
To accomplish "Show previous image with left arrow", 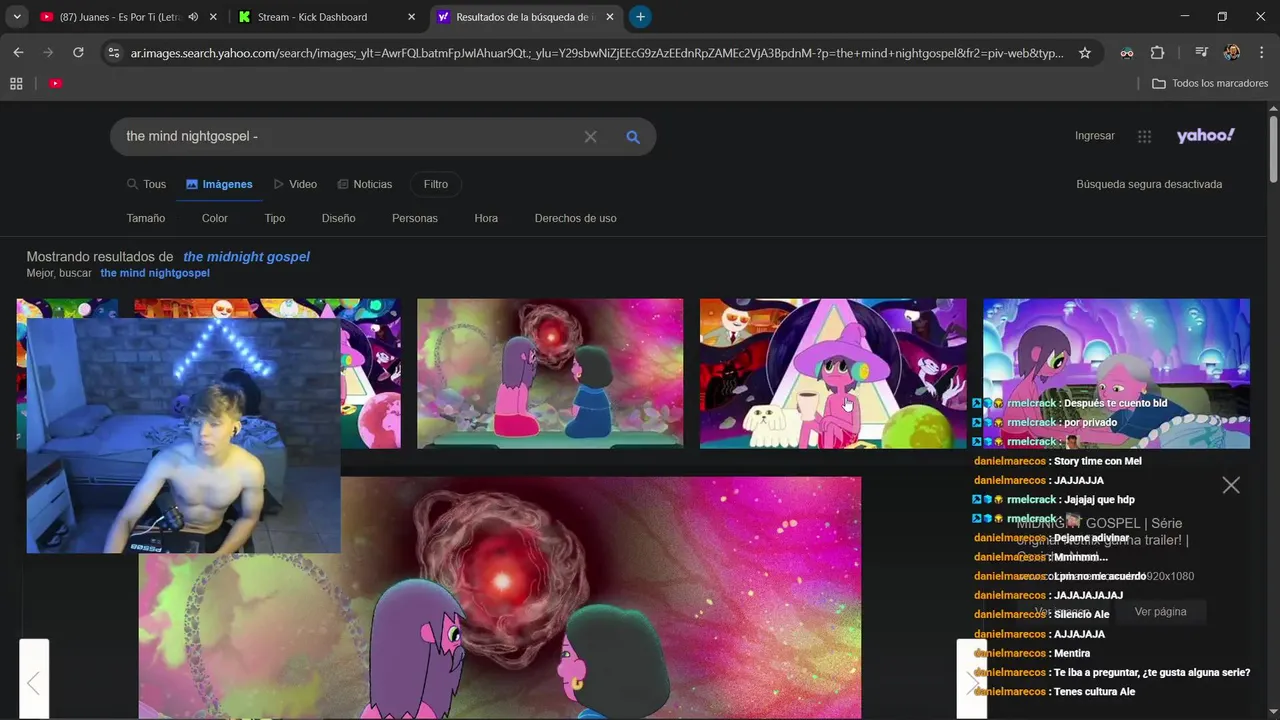I will [34, 680].
